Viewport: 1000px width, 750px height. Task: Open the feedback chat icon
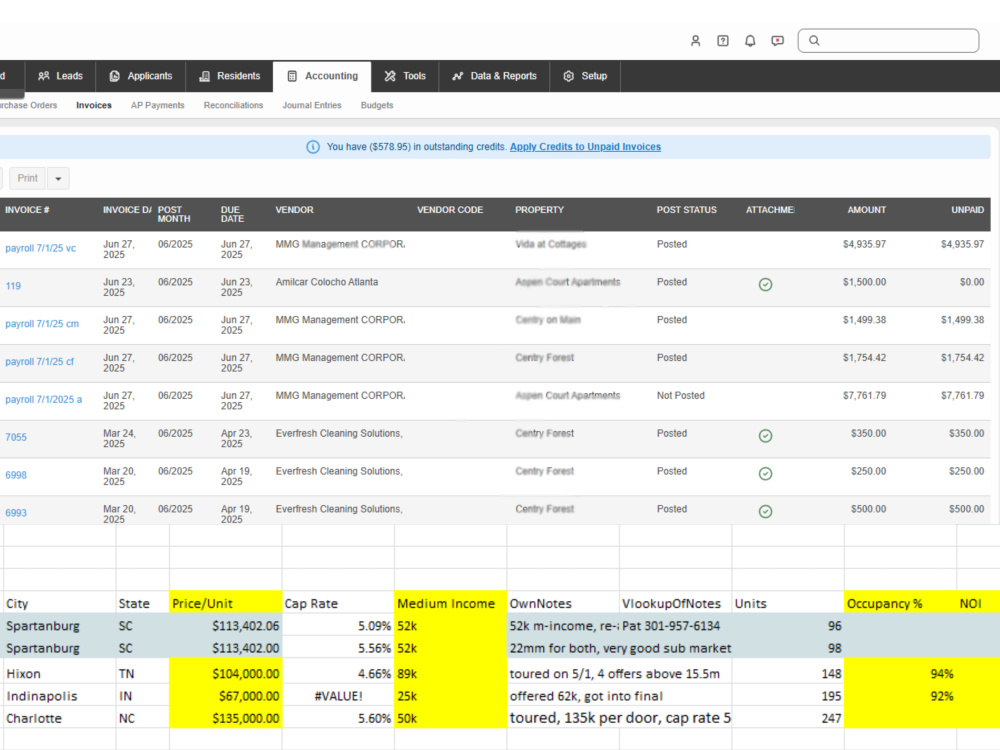[777, 41]
